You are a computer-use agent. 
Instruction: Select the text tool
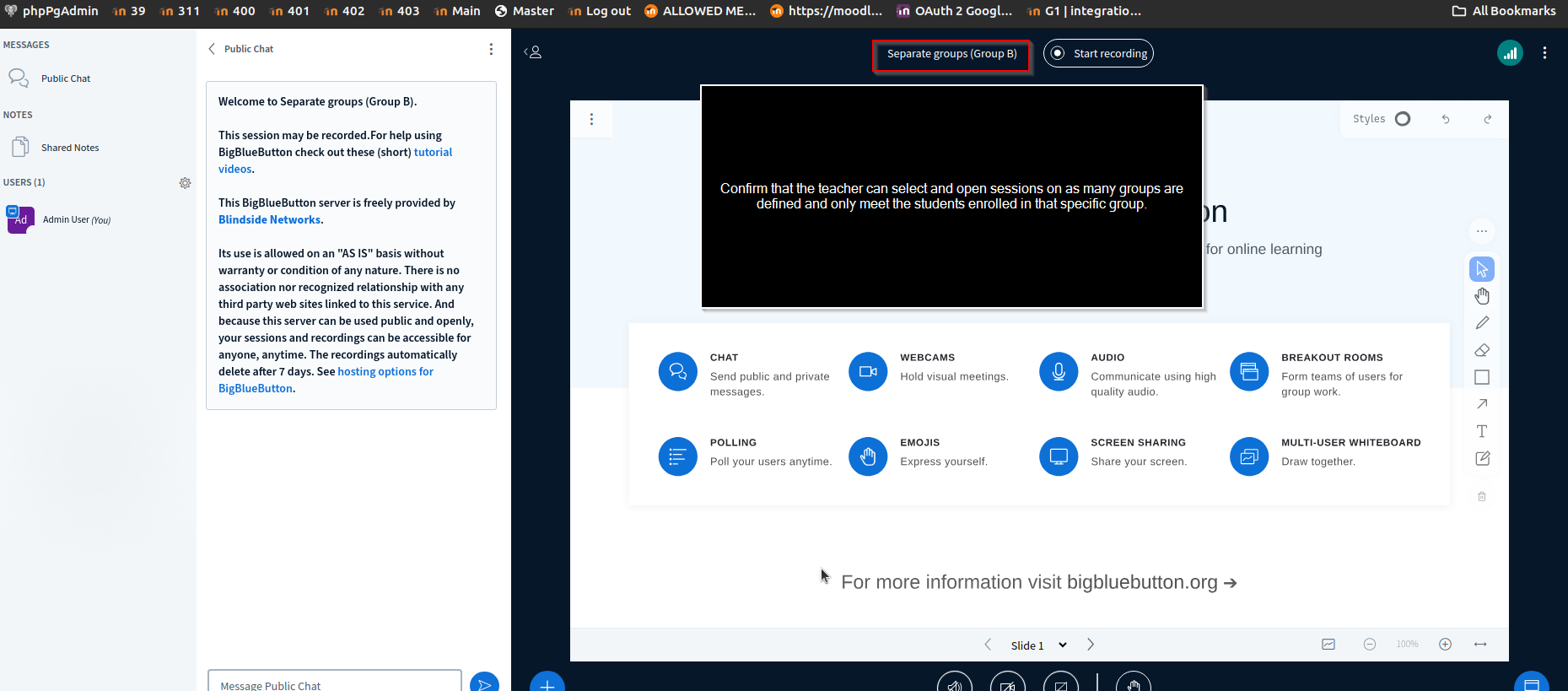(x=1482, y=431)
